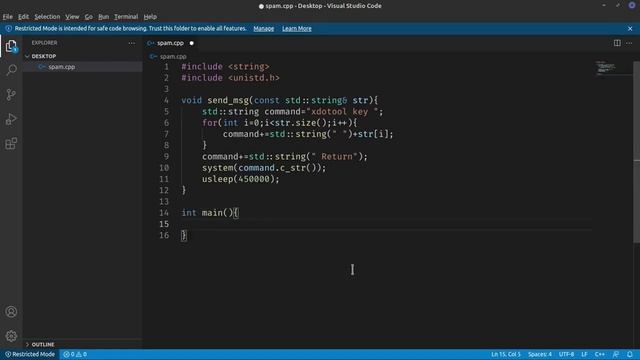The width and height of the screenshot is (640, 360).
Task: Click UTF-8 encoding selector
Action: 566,354
